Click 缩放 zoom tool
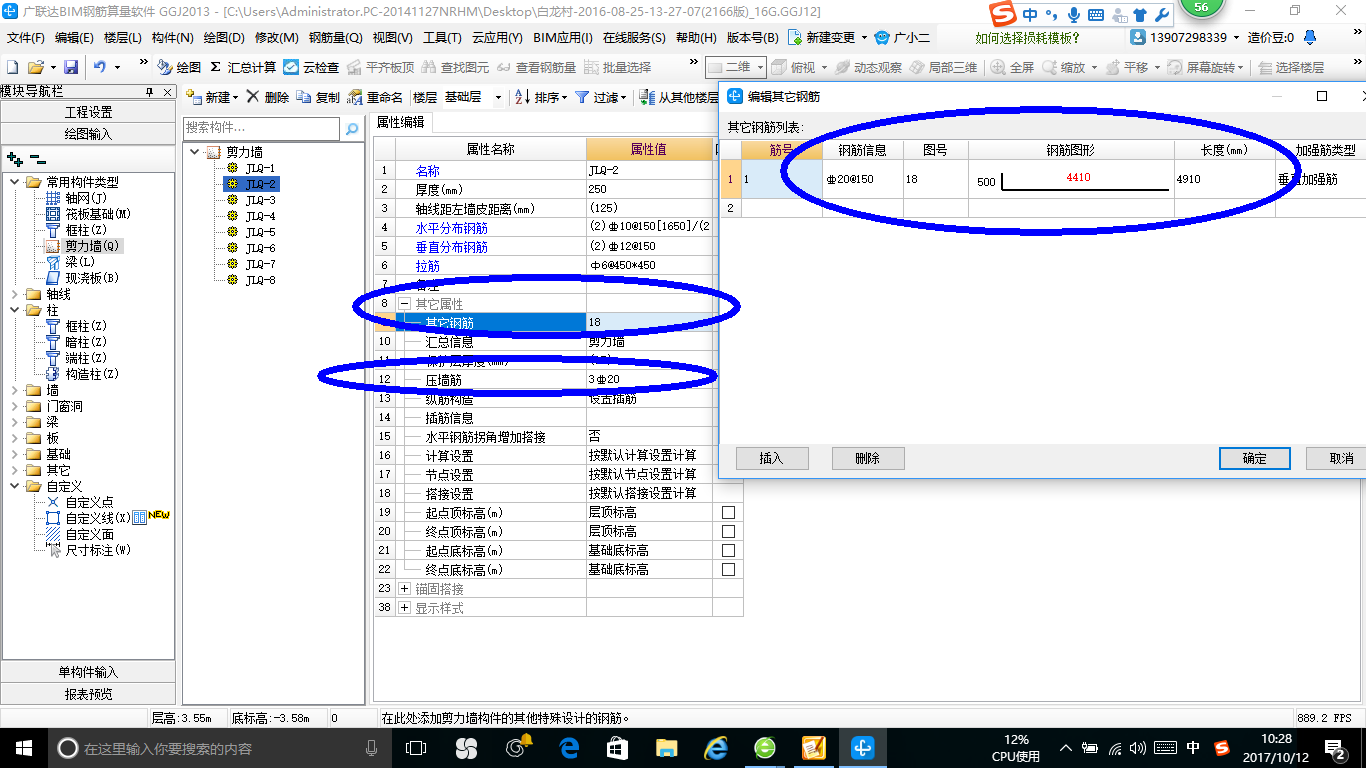 (x=1070, y=67)
